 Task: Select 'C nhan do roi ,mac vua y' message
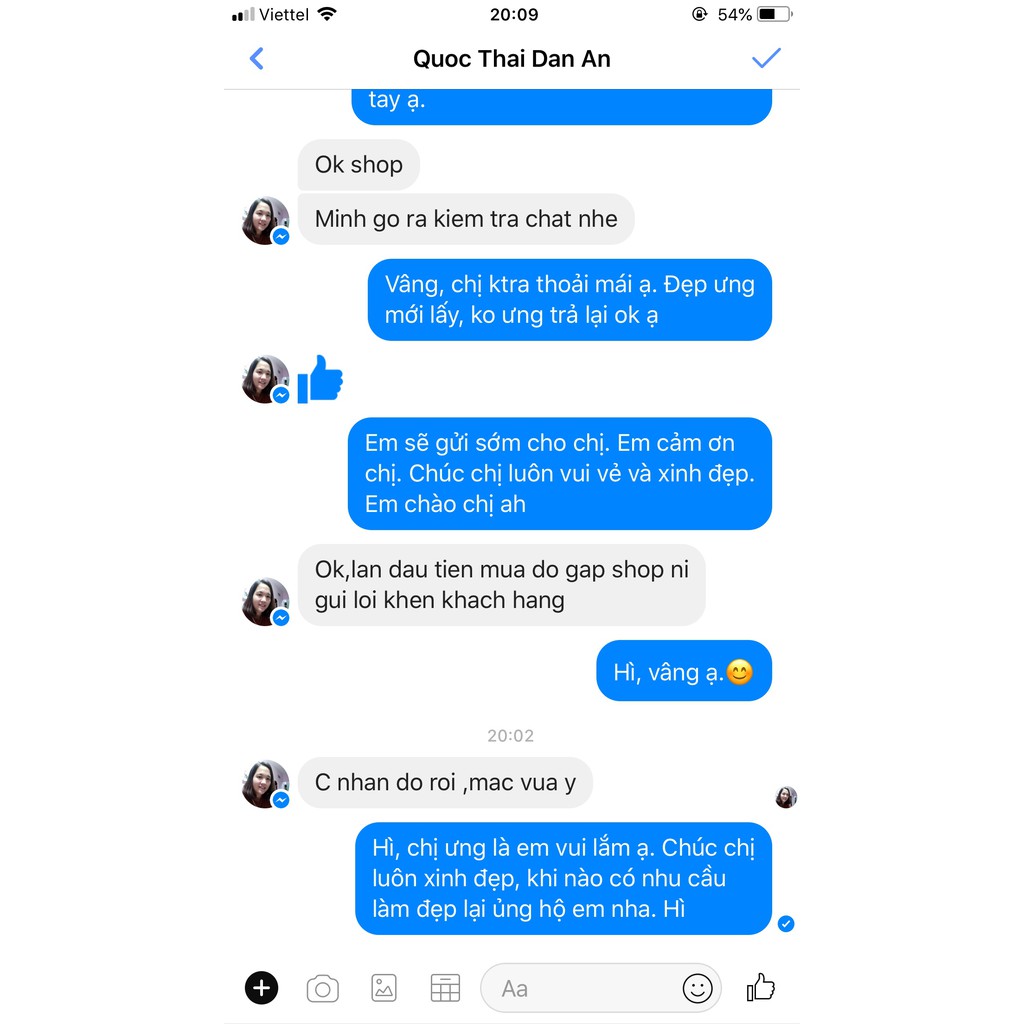445,782
